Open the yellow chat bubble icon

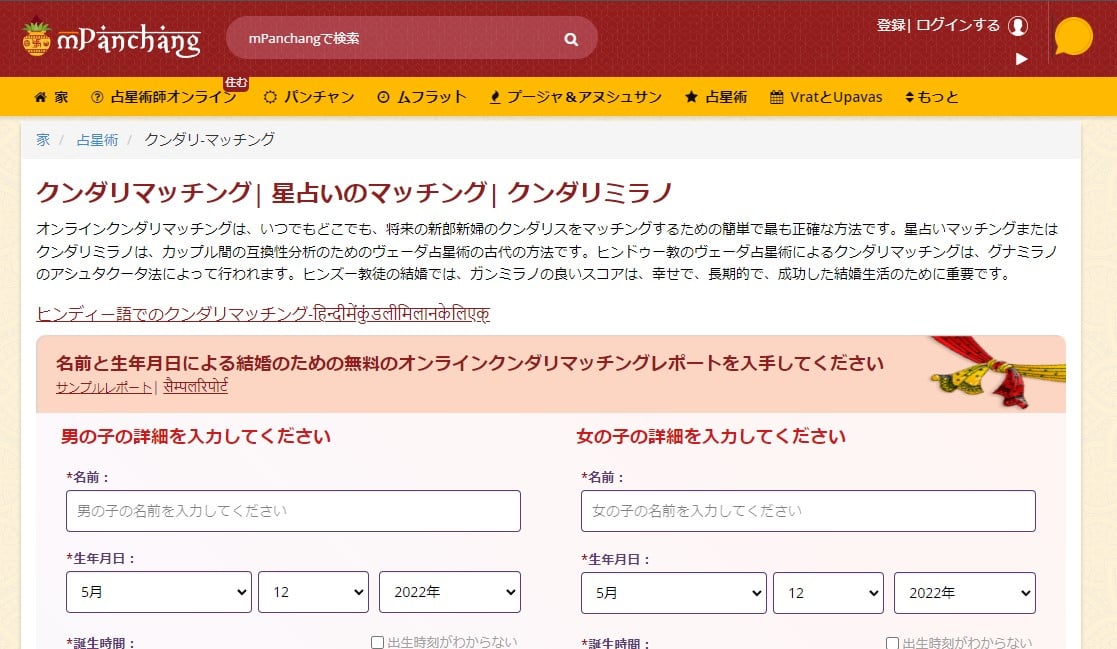point(1073,37)
